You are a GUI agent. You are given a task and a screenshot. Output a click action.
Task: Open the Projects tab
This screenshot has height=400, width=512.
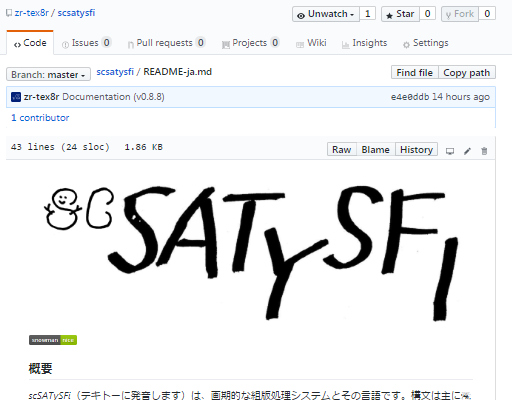(250, 43)
